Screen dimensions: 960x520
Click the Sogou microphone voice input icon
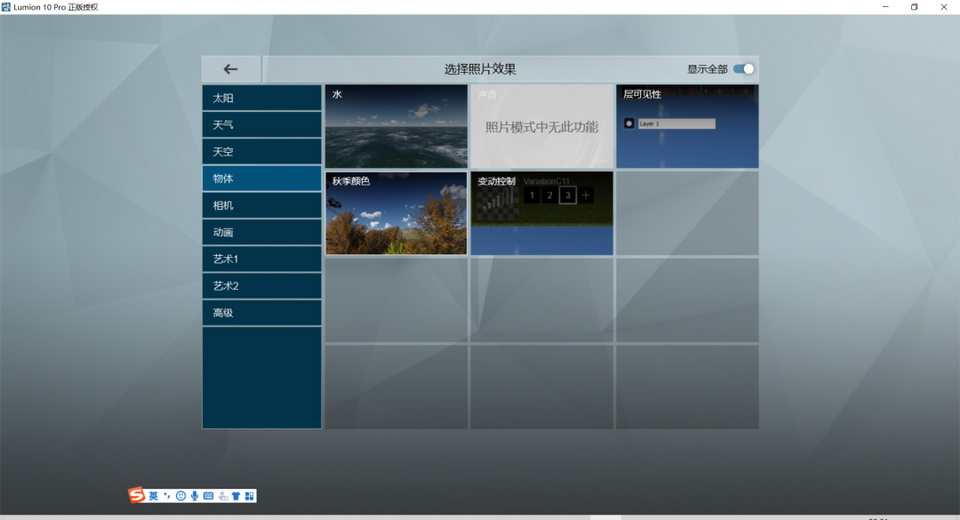click(x=194, y=496)
